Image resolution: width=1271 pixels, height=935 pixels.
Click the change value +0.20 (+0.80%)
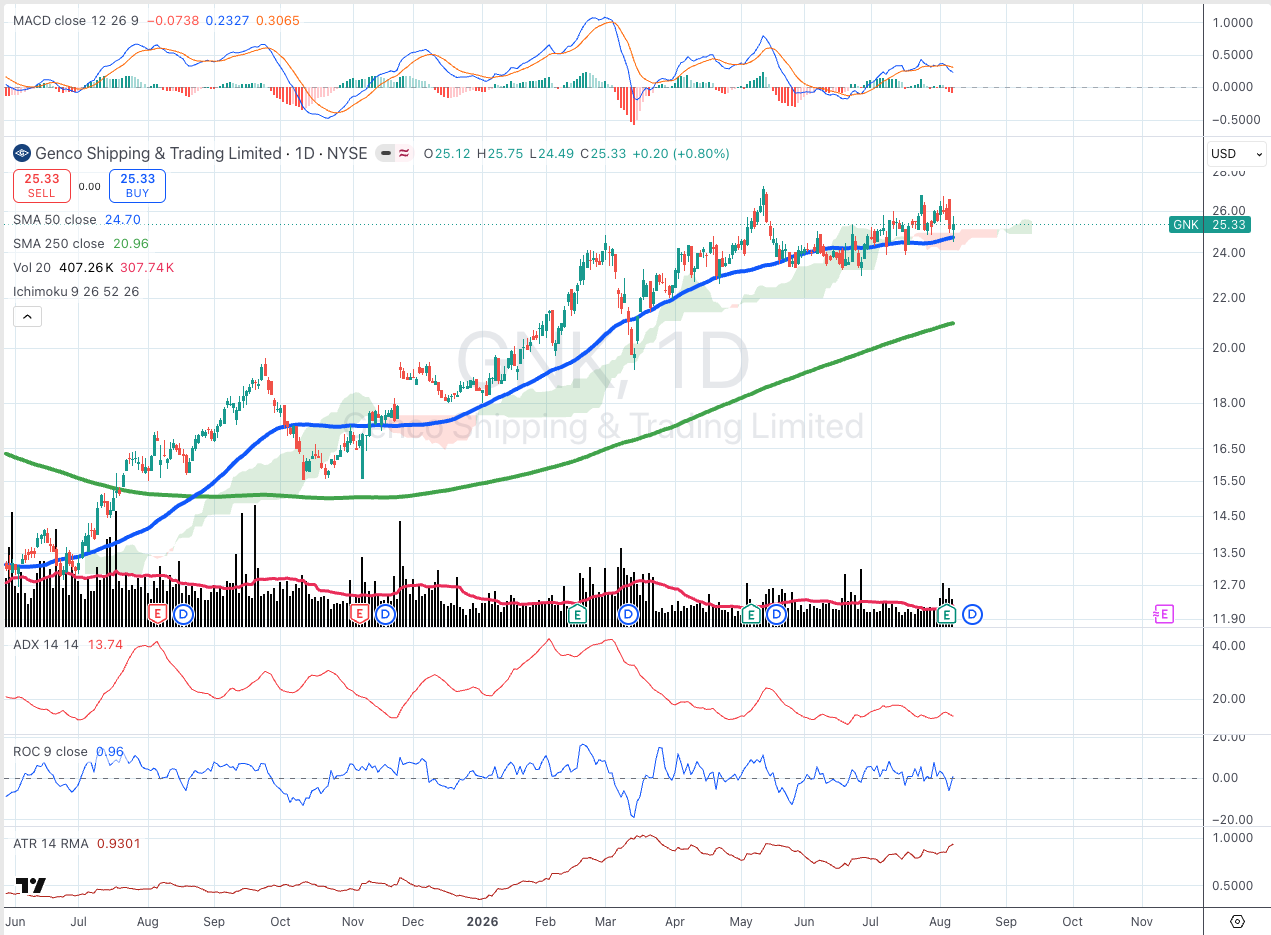pyautogui.click(x=680, y=153)
